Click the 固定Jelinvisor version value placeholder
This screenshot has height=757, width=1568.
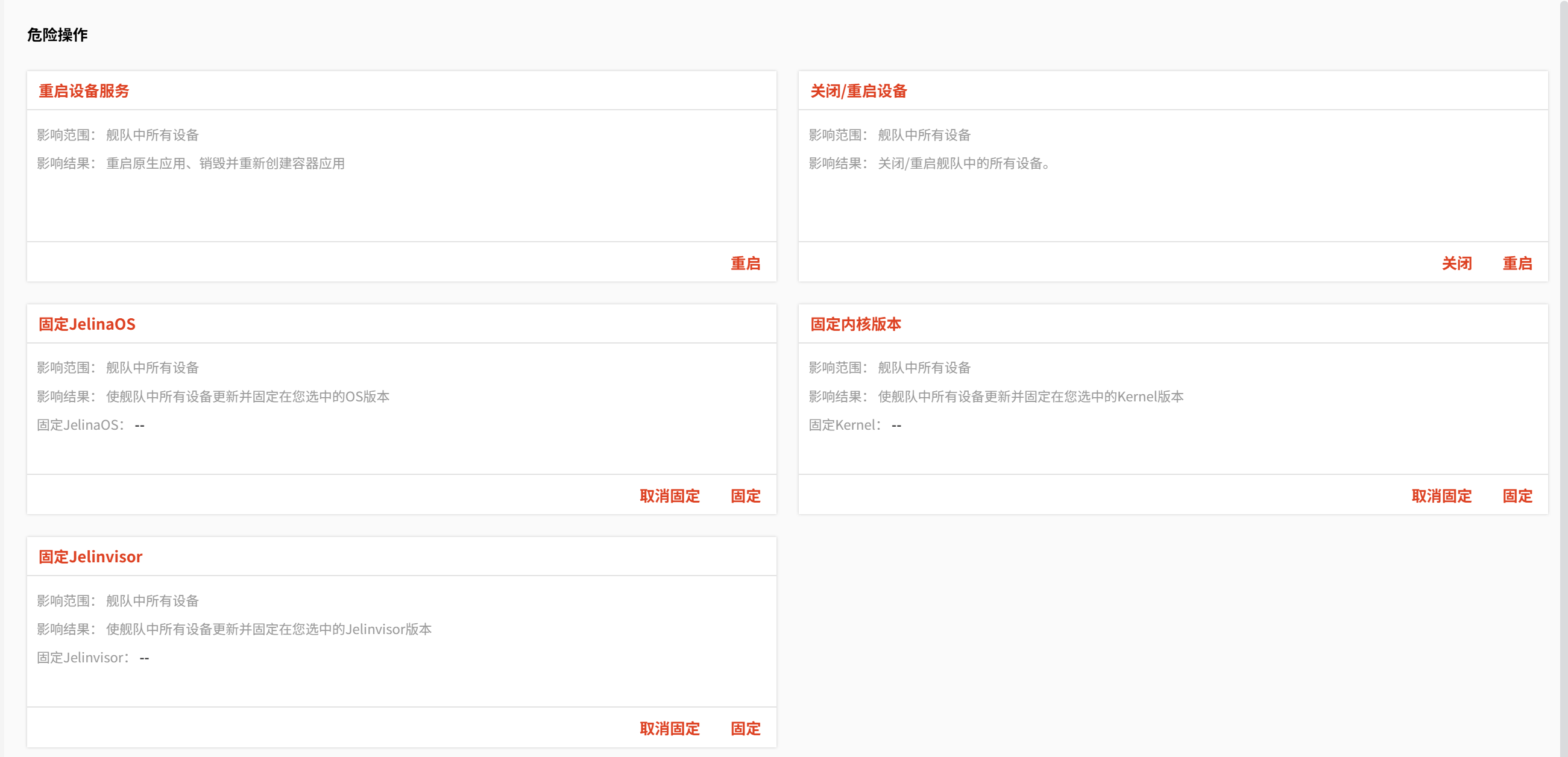144,657
